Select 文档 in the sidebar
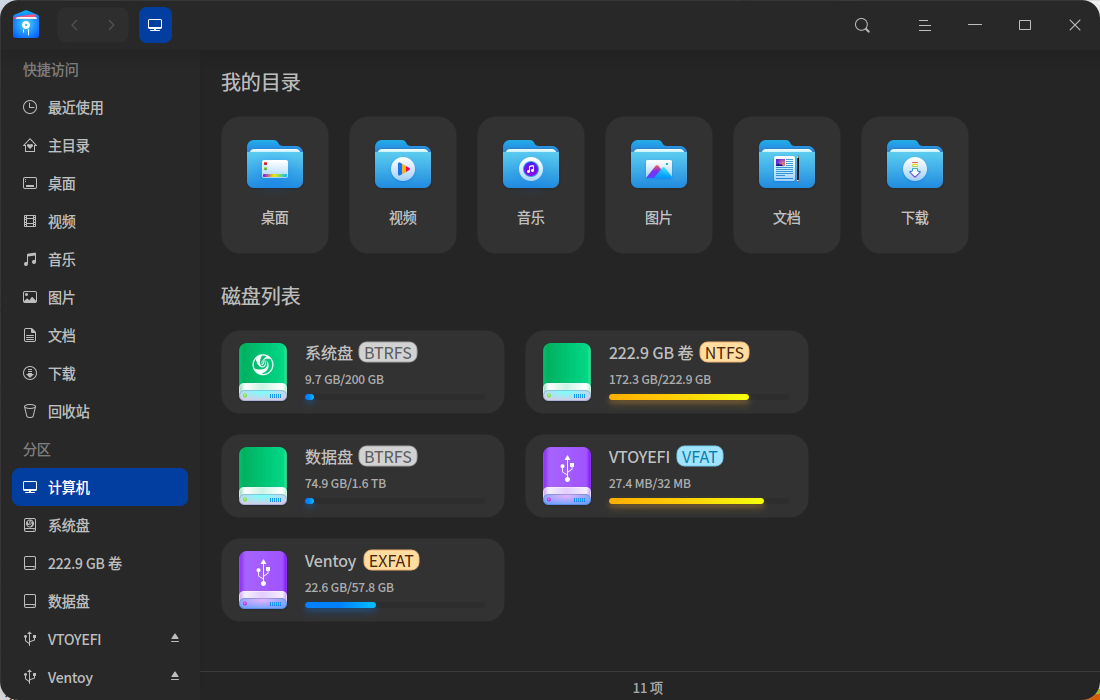Image resolution: width=1100 pixels, height=700 pixels. [x=100, y=335]
